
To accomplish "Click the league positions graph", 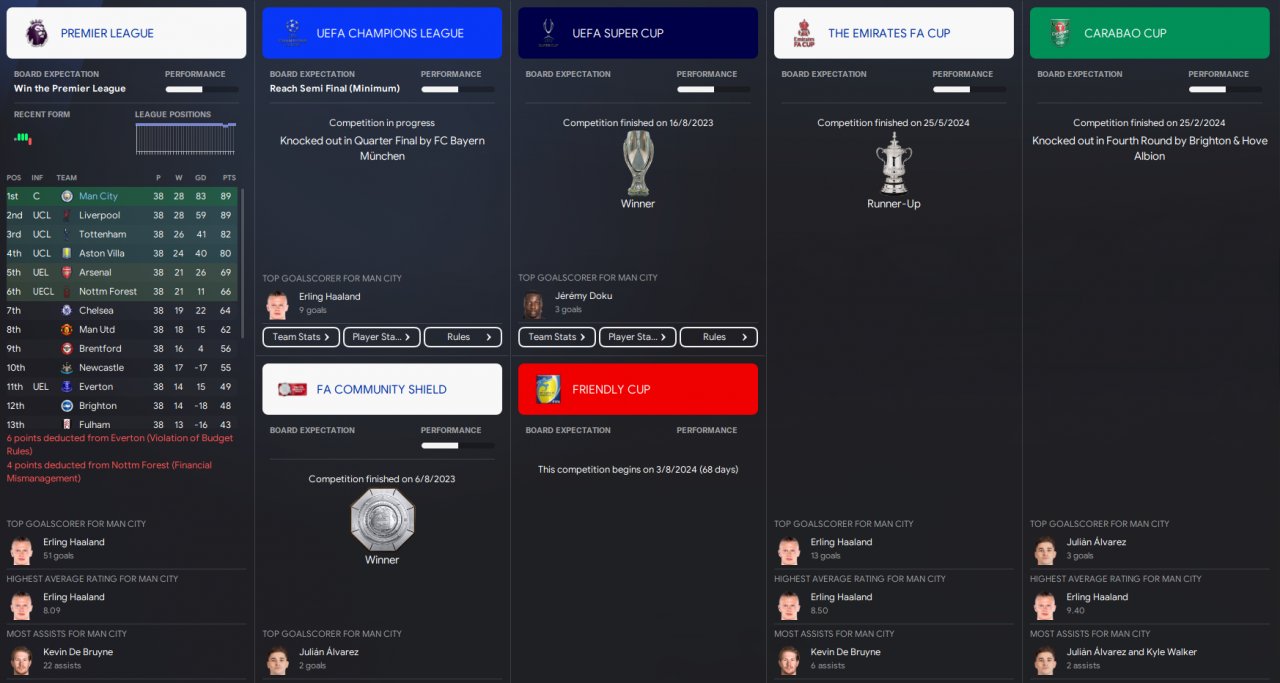I will [186, 139].
